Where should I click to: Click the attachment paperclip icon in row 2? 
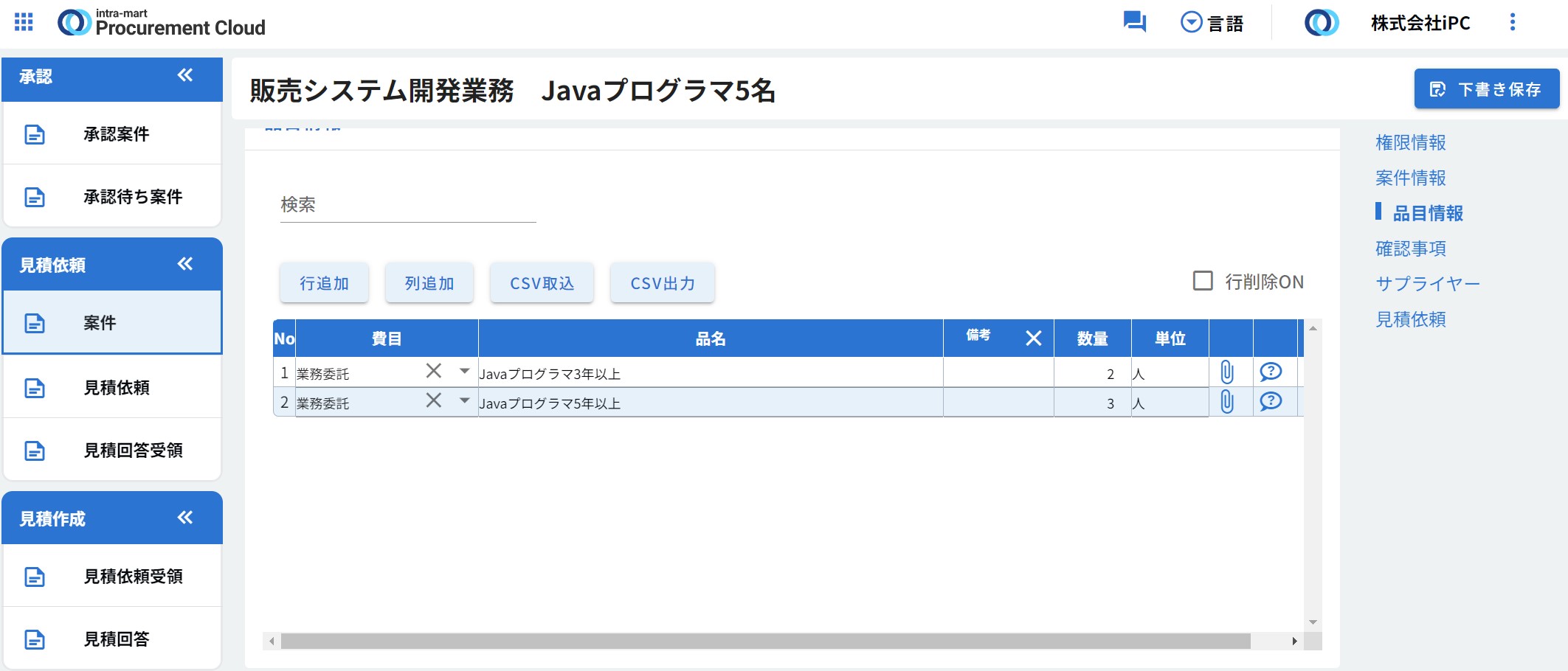click(1227, 402)
